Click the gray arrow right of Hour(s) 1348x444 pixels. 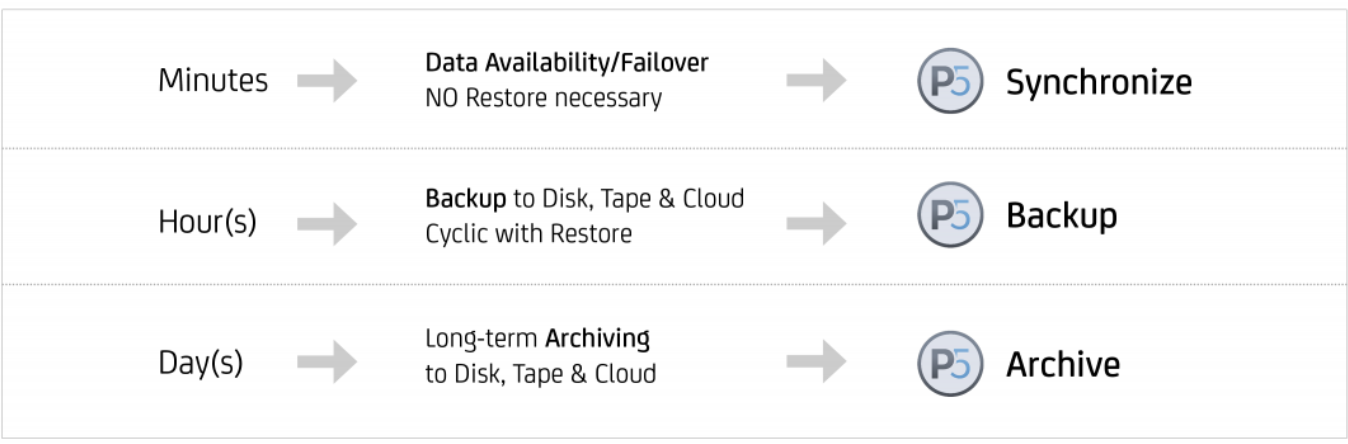coord(327,222)
